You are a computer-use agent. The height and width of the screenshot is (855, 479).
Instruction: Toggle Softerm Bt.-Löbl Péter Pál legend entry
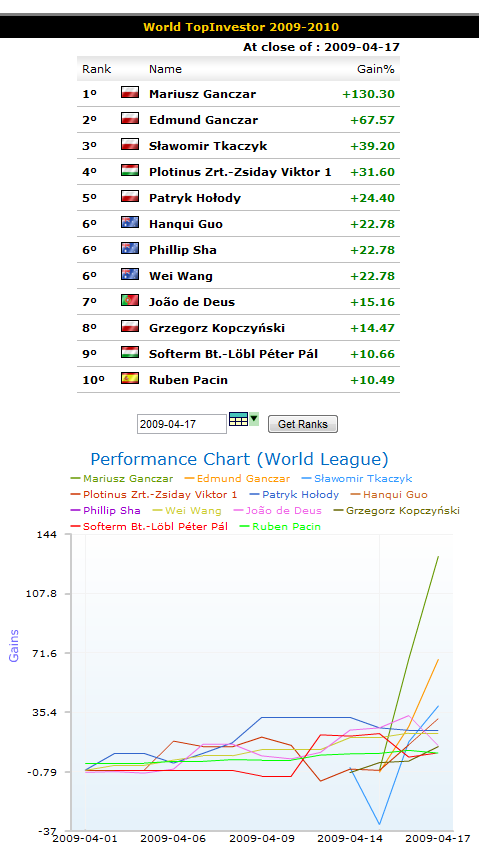(x=149, y=527)
